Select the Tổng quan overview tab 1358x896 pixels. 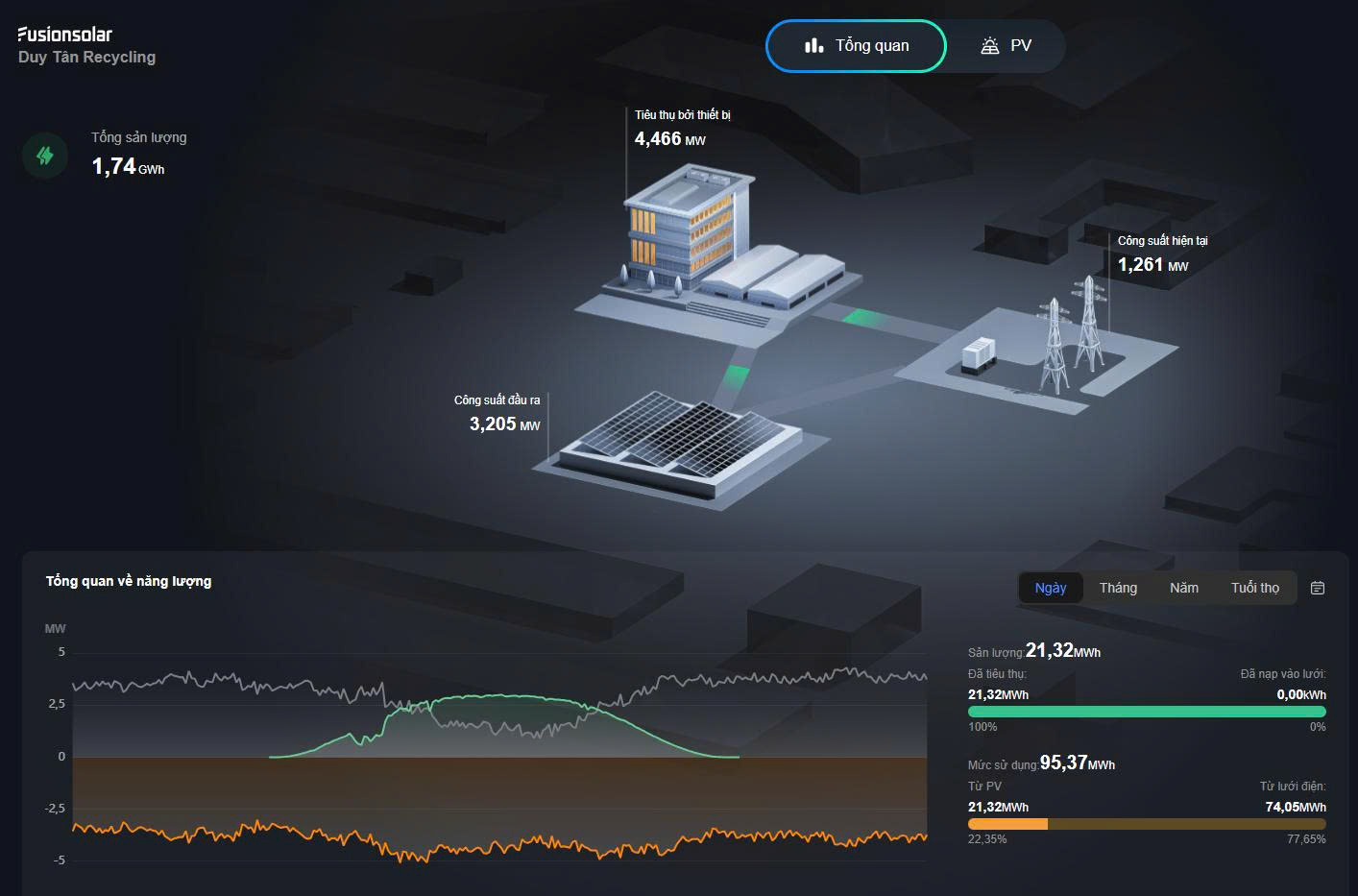856,45
